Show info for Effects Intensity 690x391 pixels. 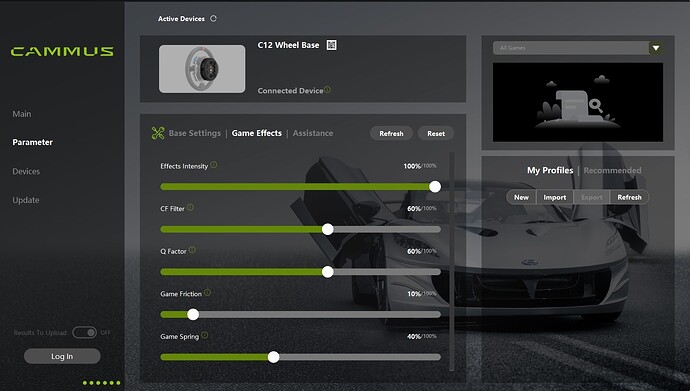tap(213, 165)
